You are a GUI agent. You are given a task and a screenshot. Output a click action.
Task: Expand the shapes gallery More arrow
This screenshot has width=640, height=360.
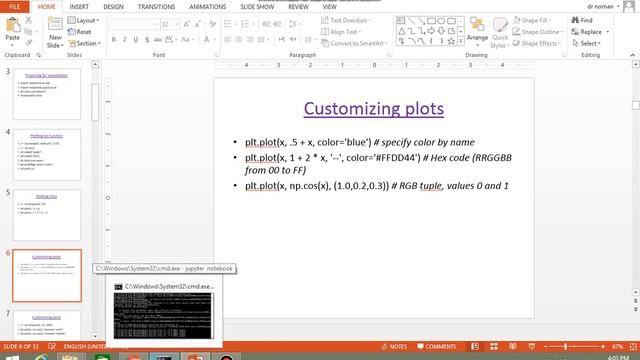[461, 41]
